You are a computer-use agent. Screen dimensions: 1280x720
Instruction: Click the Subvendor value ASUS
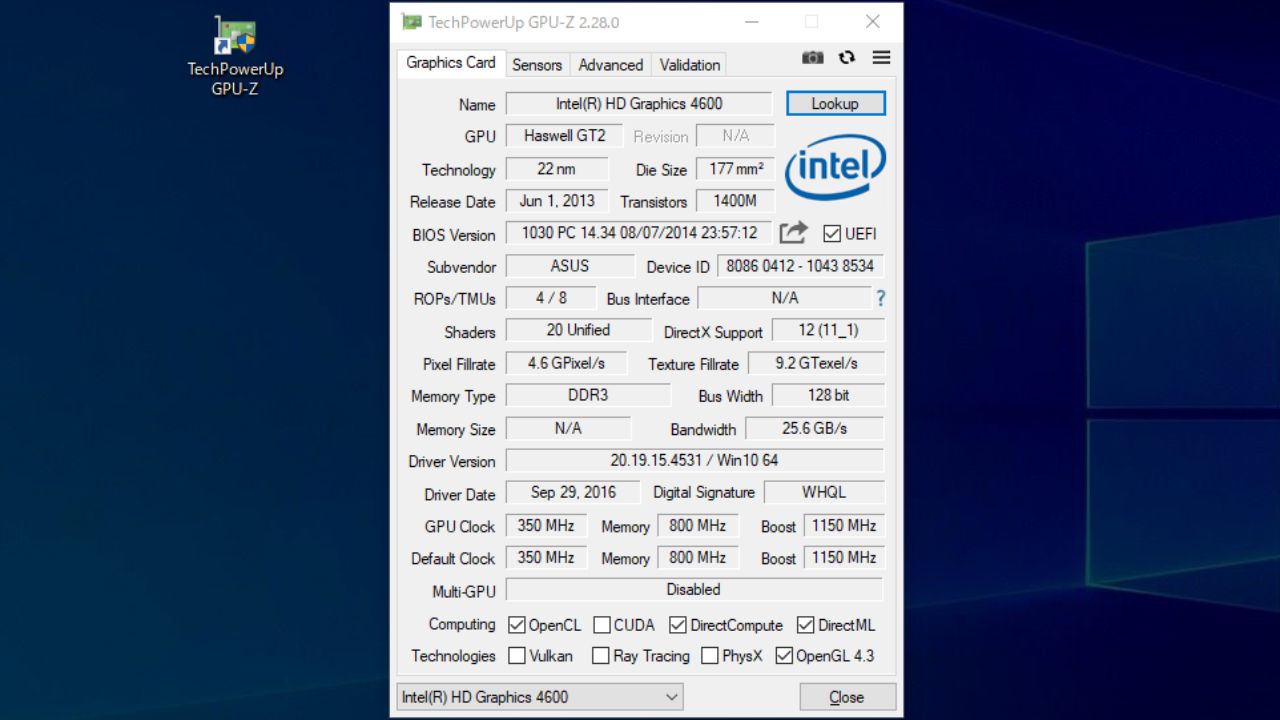pos(570,266)
